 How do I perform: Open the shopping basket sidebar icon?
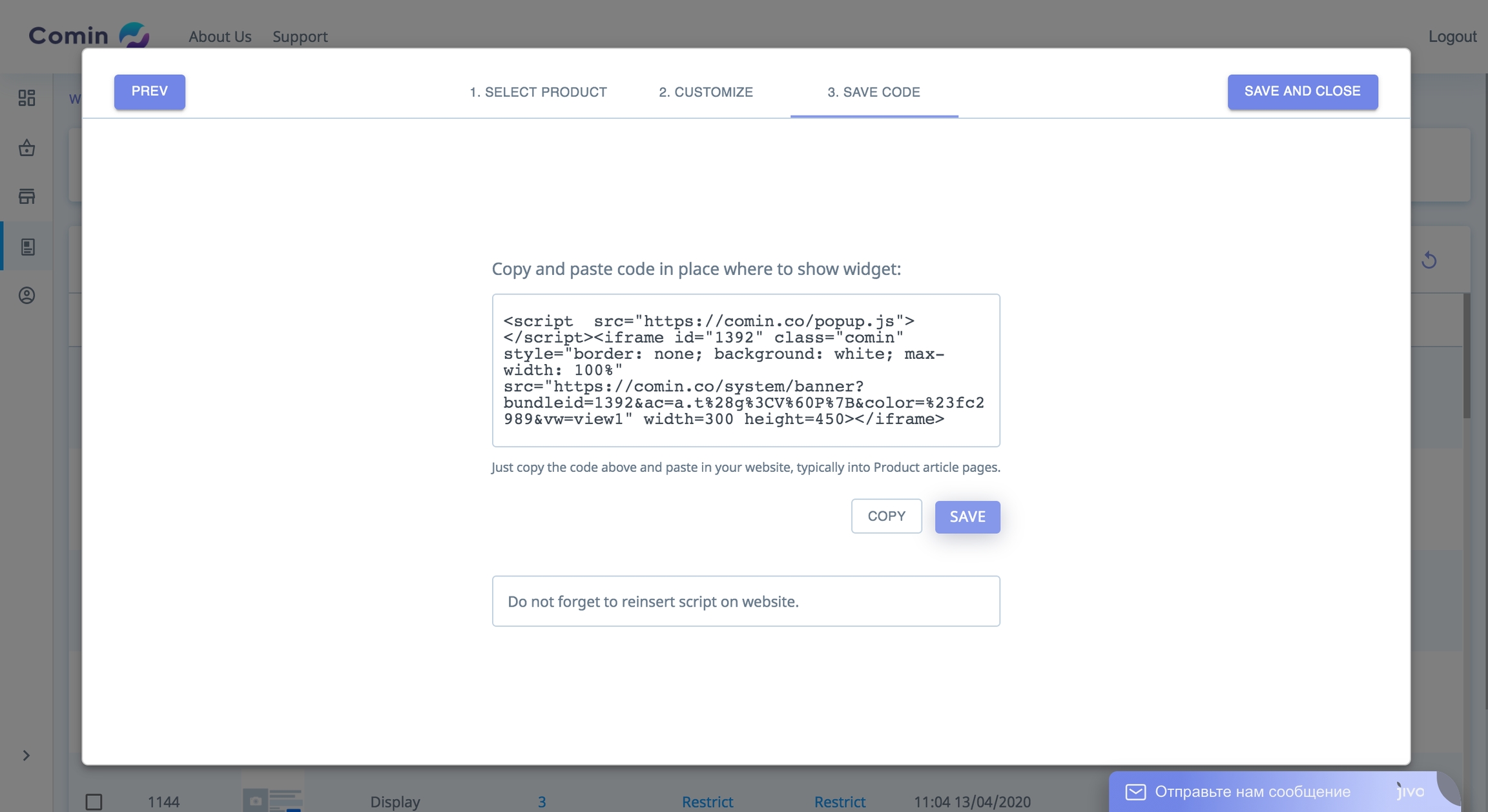click(x=26, y=148)
